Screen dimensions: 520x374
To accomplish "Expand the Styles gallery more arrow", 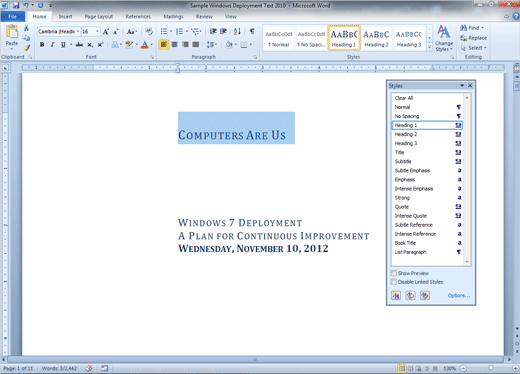I will pos(429,47).
